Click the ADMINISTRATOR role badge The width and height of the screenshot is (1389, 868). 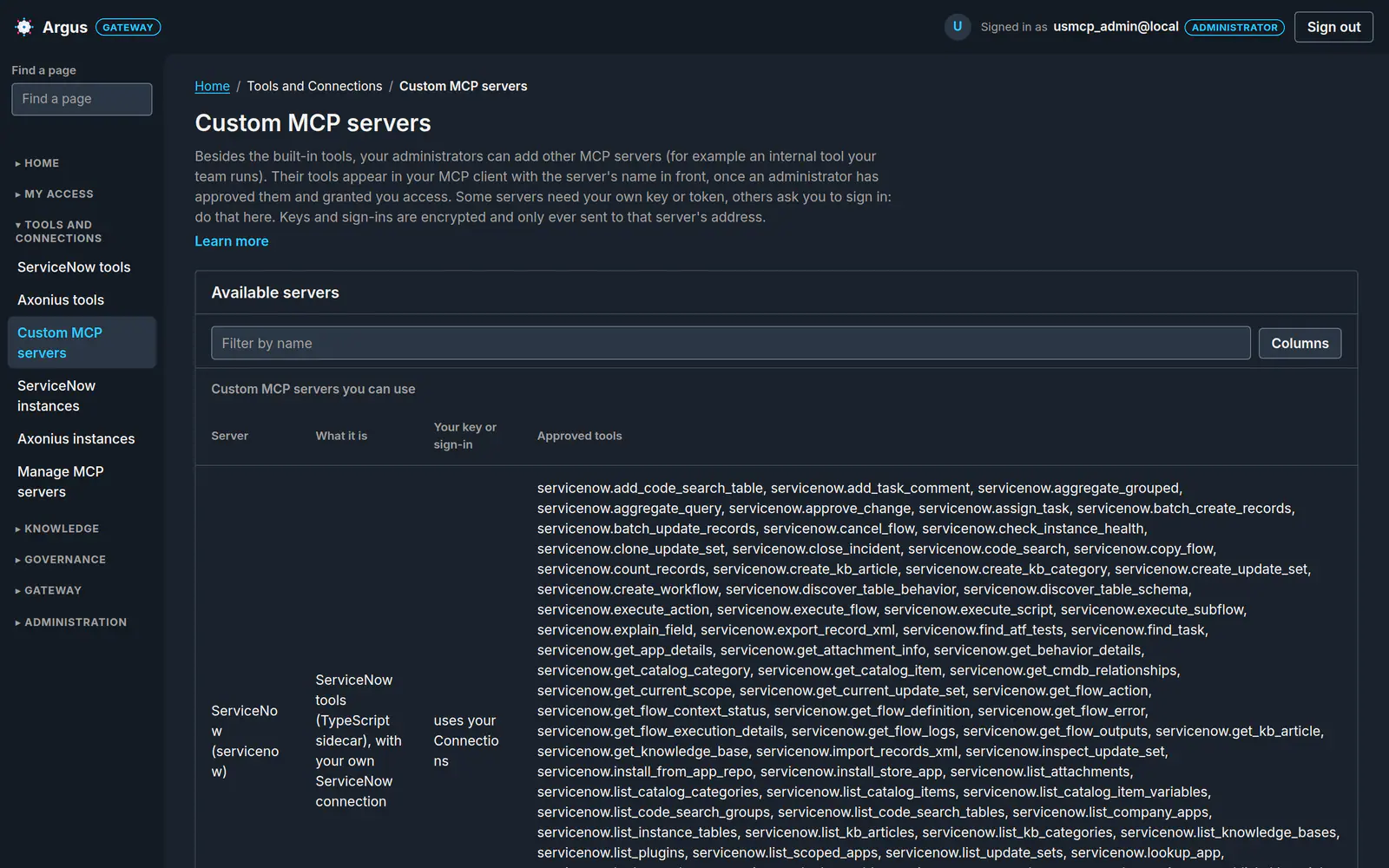pyautogui.click(x=1234, y=27)
